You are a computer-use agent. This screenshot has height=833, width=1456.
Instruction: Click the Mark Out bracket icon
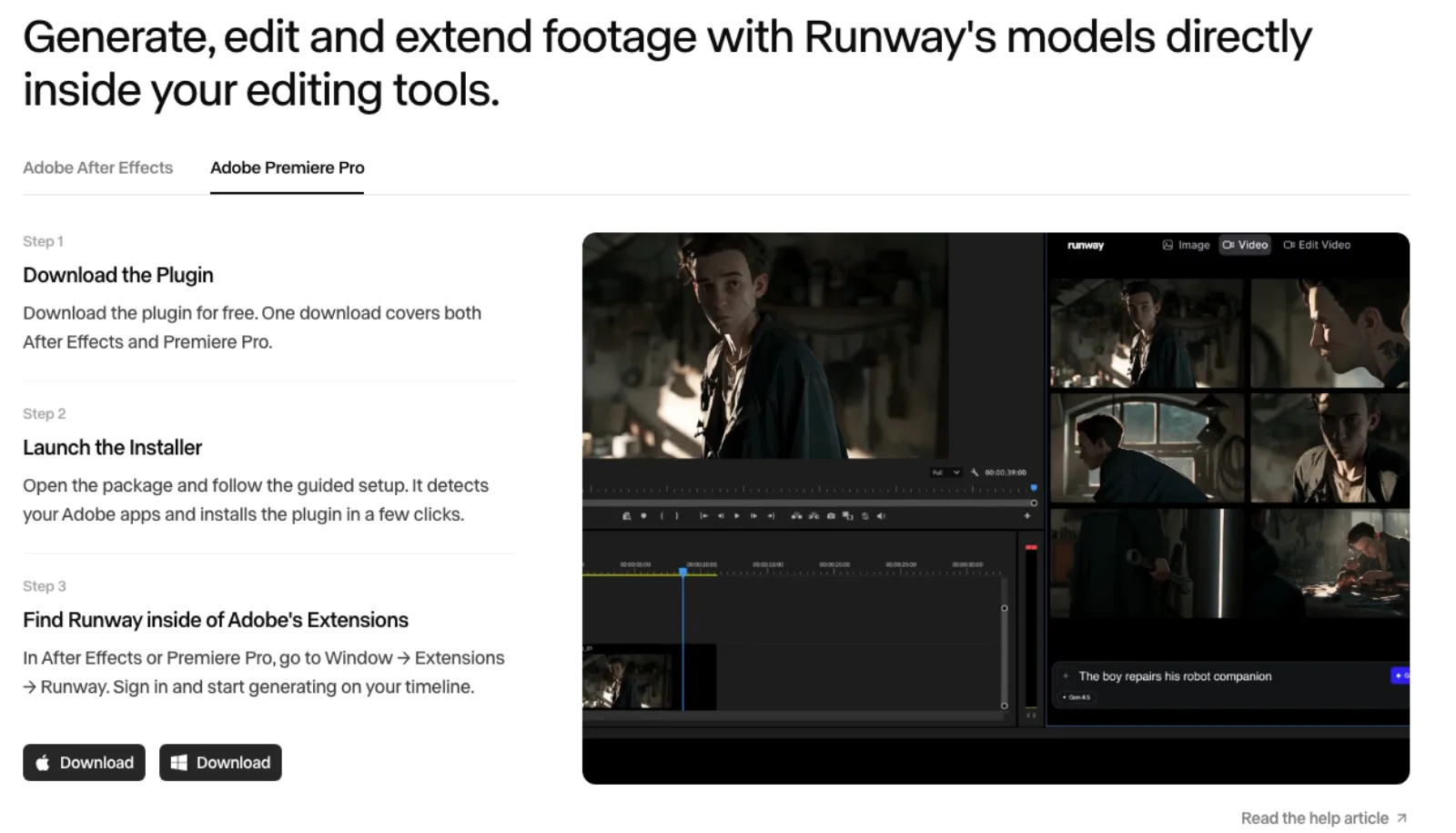(x=677, y=516)
